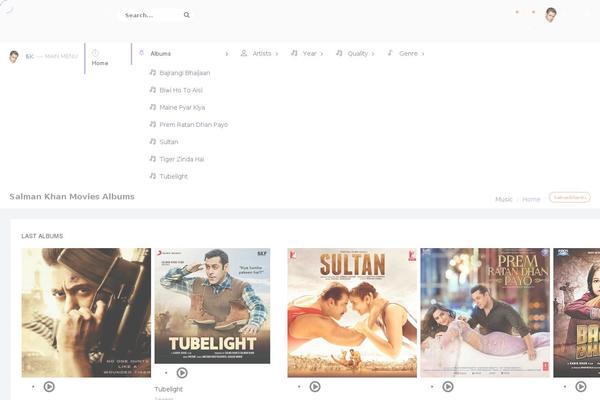Click music icon beside Biwi Ho To Aisi
600x400 pixels.
coord(153,89)
